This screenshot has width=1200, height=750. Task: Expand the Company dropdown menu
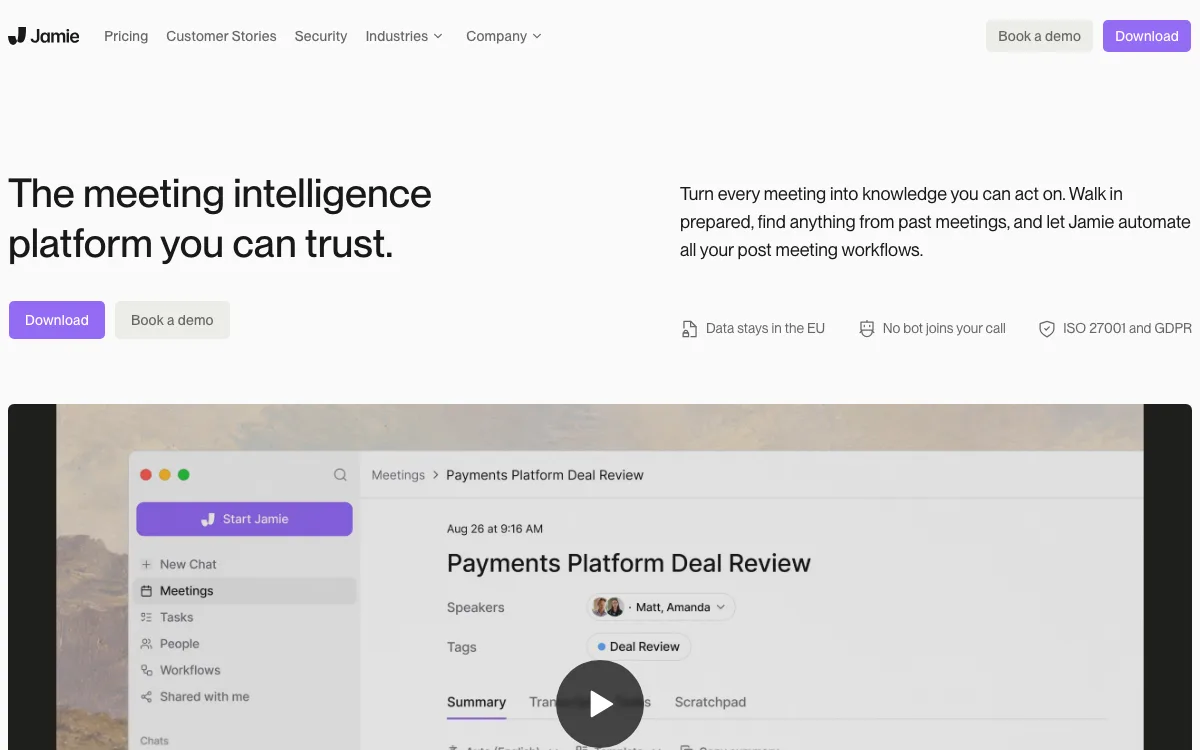(x=504, y=36)
